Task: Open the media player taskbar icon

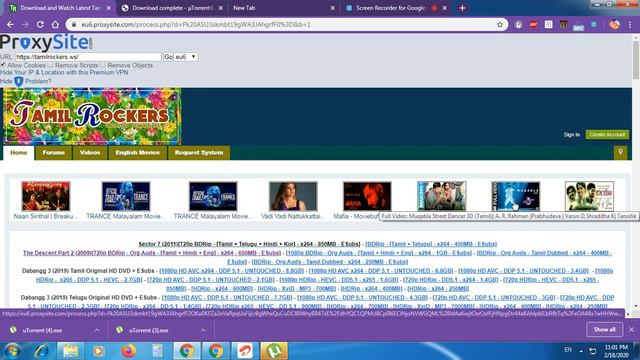Action: click(98, 351)
